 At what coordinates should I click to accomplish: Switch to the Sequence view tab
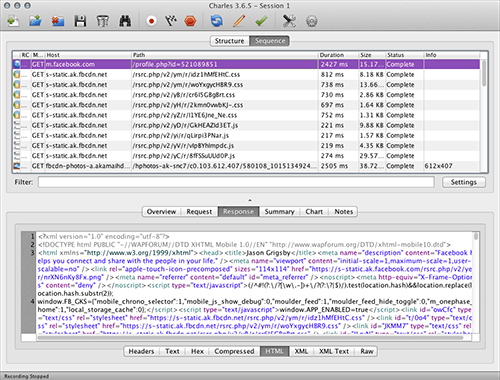pyautogui.click(x=270, y=41)
